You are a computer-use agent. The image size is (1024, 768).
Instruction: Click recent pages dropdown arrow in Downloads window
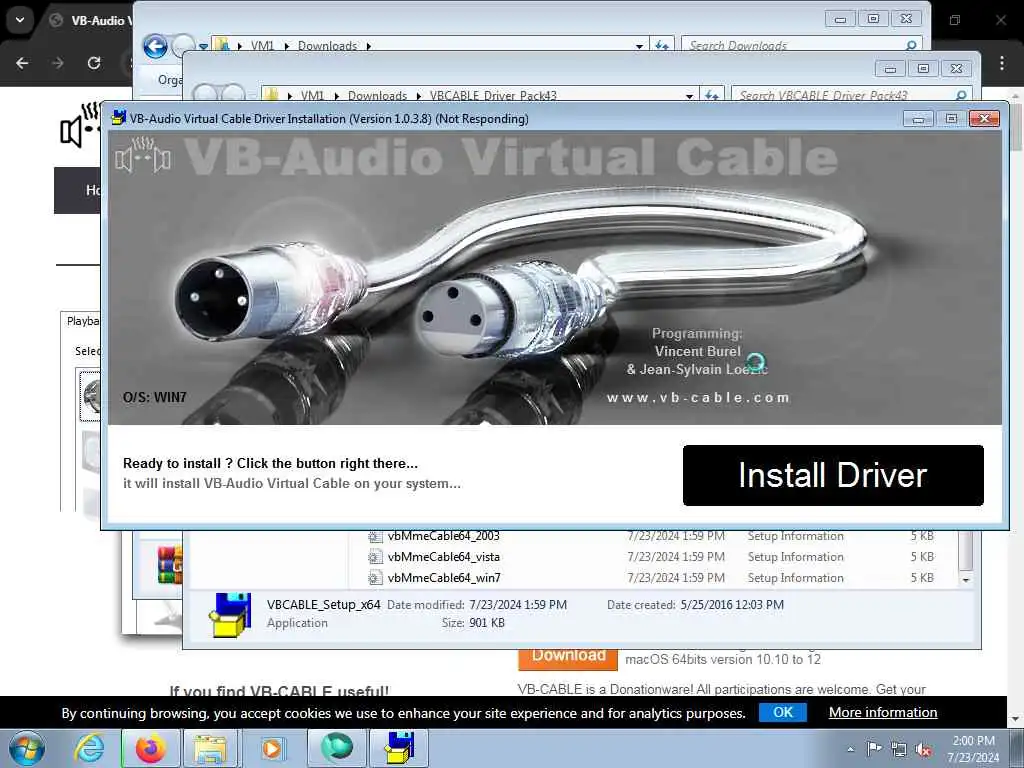click(204, 46)
